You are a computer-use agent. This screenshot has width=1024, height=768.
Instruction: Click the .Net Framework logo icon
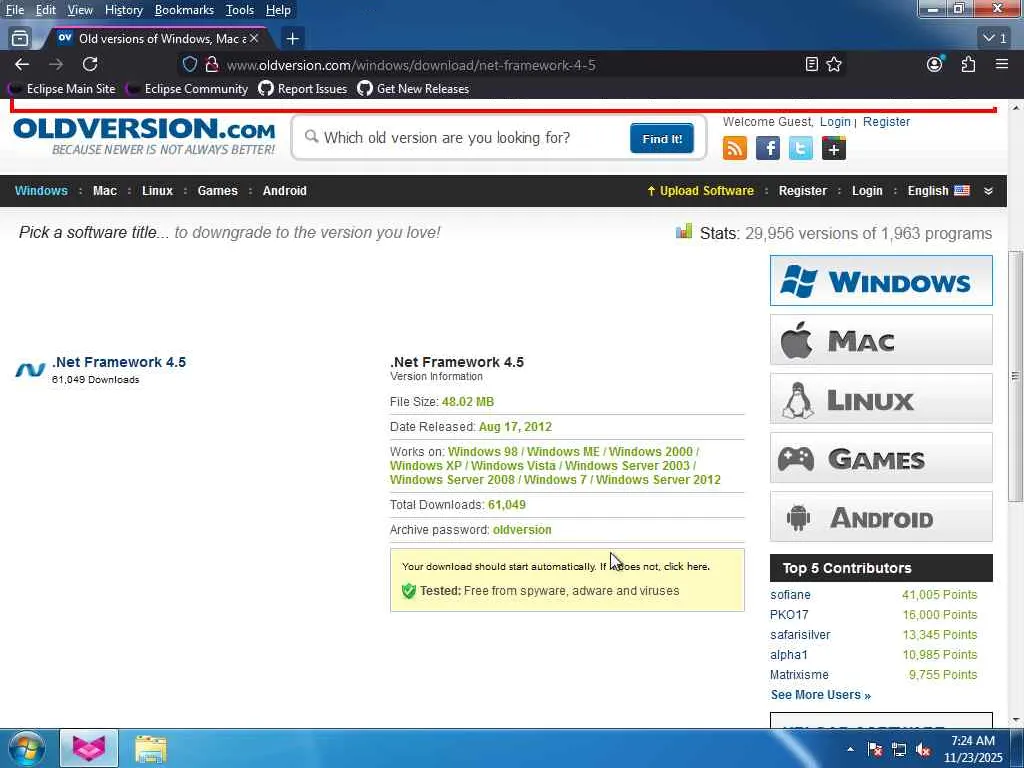[x=30, y=370]
